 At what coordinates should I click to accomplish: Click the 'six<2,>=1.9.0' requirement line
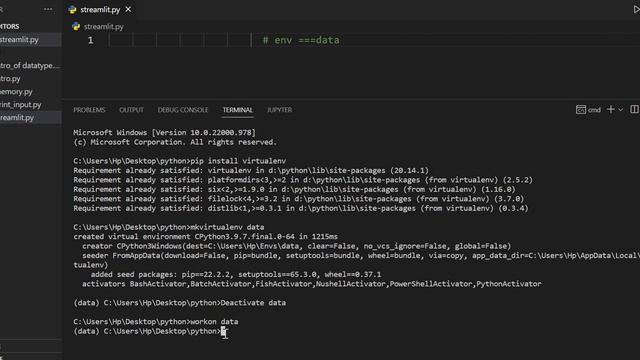tap(294, 189)
